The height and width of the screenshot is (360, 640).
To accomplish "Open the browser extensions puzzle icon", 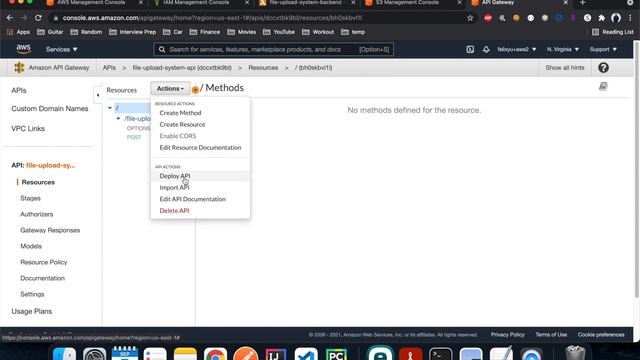I will 602,18.
